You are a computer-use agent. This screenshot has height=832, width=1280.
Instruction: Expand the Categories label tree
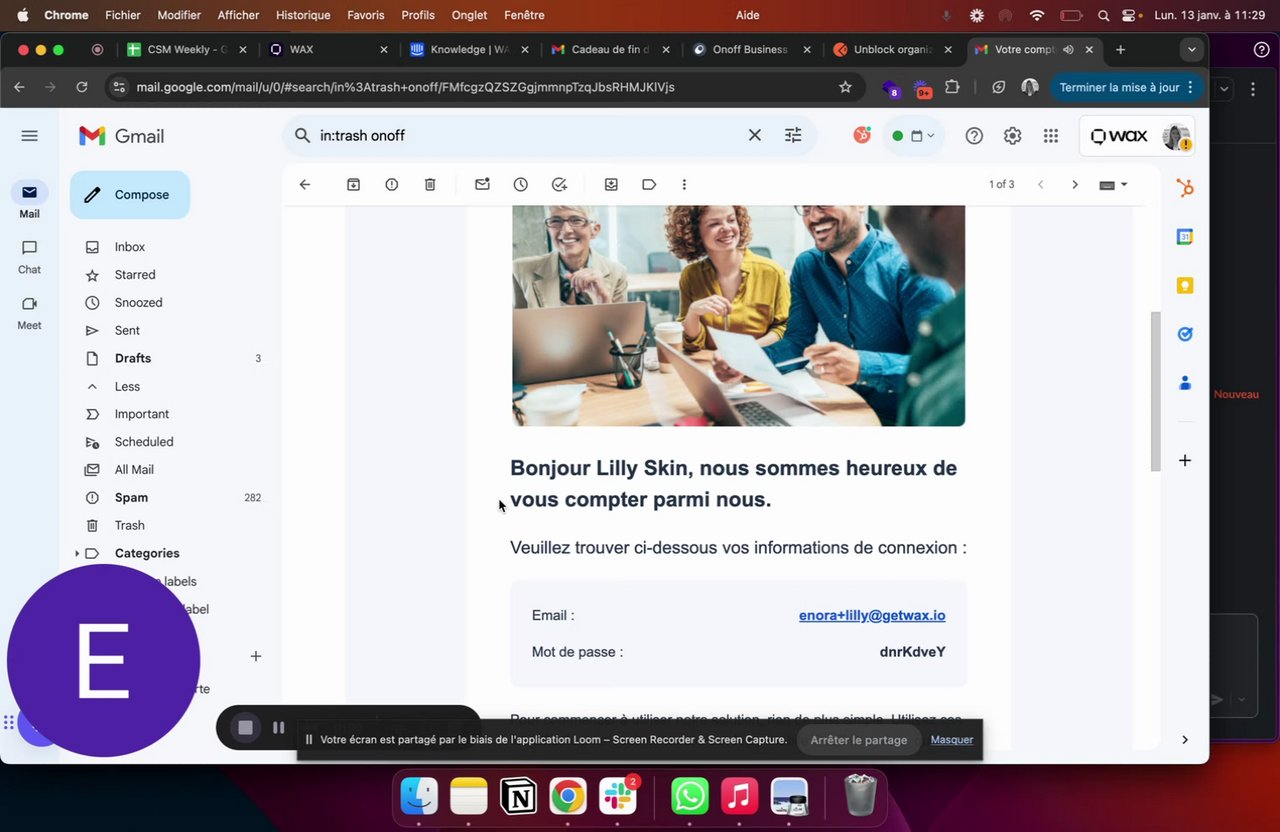point(77,553)
